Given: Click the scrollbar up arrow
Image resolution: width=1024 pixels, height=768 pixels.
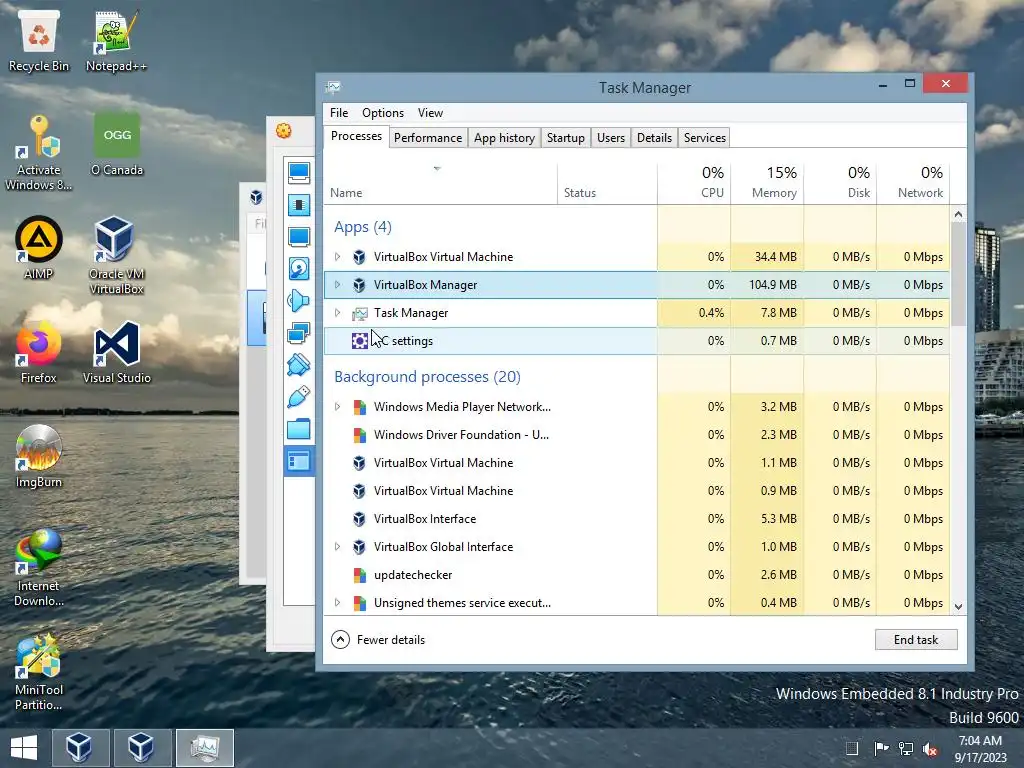Looking at the screenshot, I should (x=958, y=214).
